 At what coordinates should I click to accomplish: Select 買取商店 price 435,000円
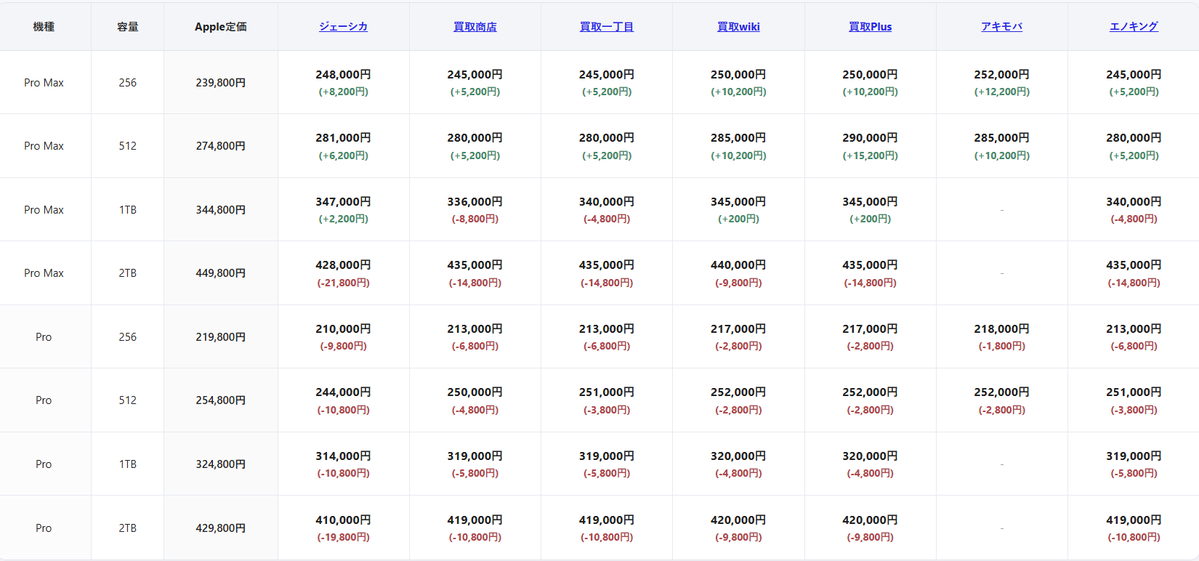tap(475, 265)
